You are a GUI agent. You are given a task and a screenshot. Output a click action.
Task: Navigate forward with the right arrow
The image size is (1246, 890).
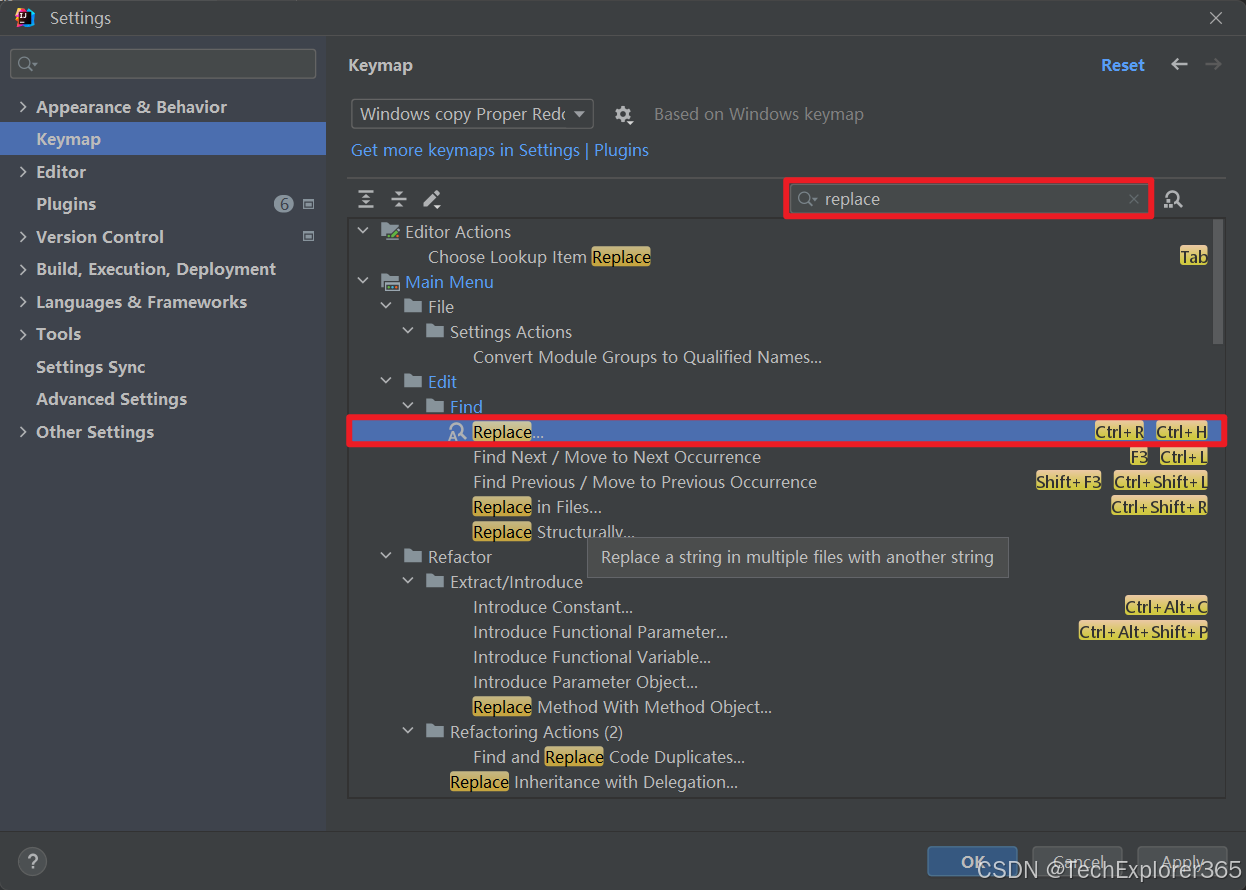tap(1213, 64)
